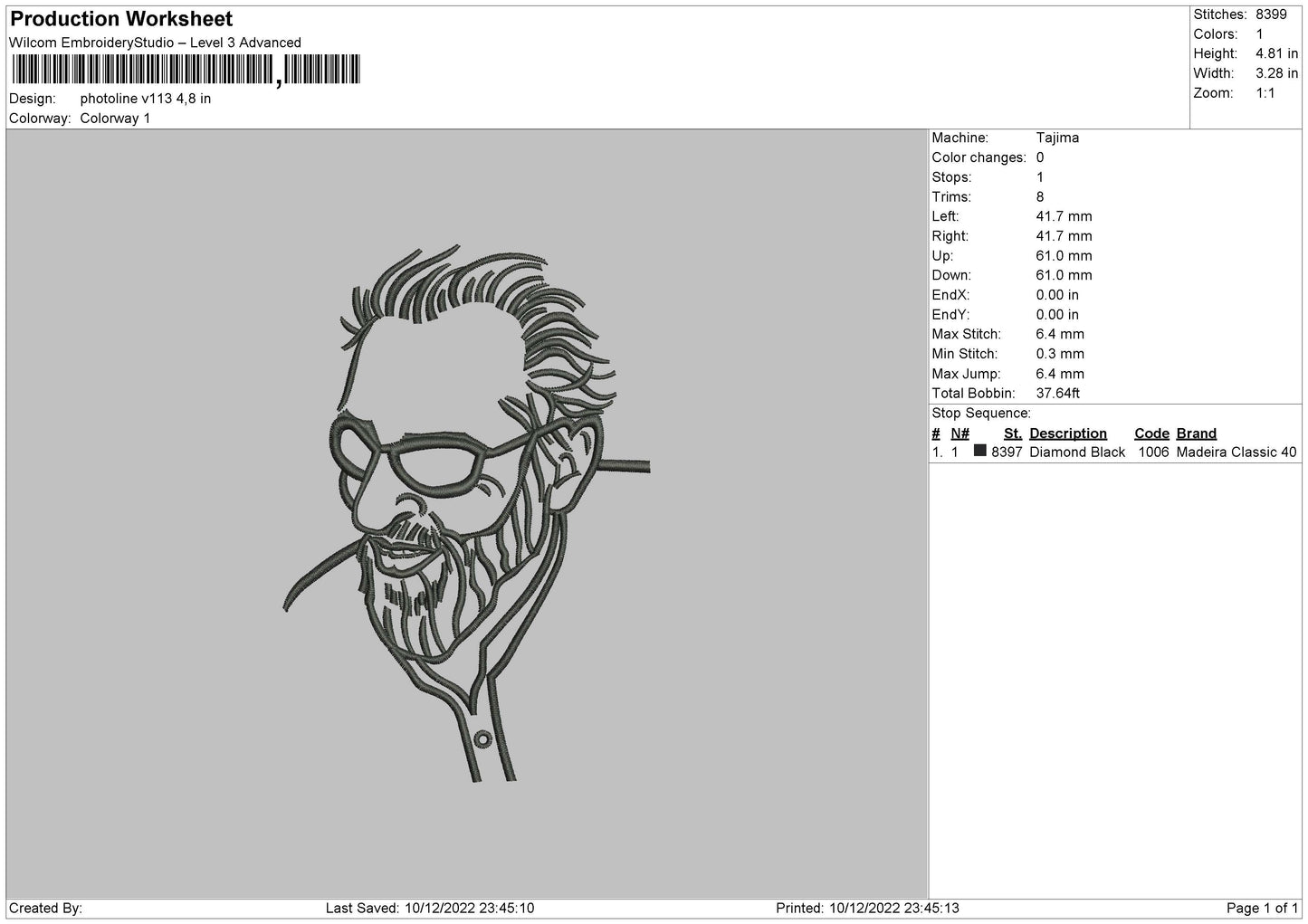Click the 'Code' column header
The image size is (1308, 924).
[1151, 433]
